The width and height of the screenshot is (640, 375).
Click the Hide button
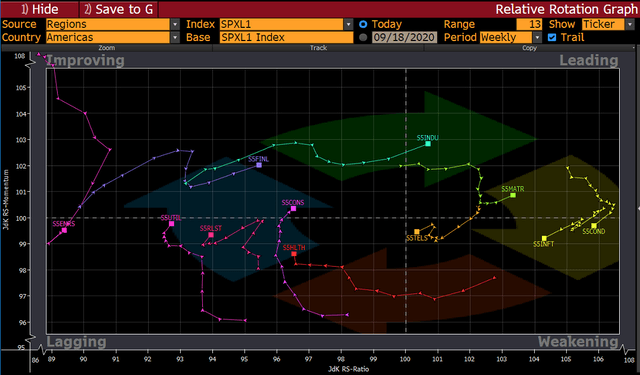40,9
